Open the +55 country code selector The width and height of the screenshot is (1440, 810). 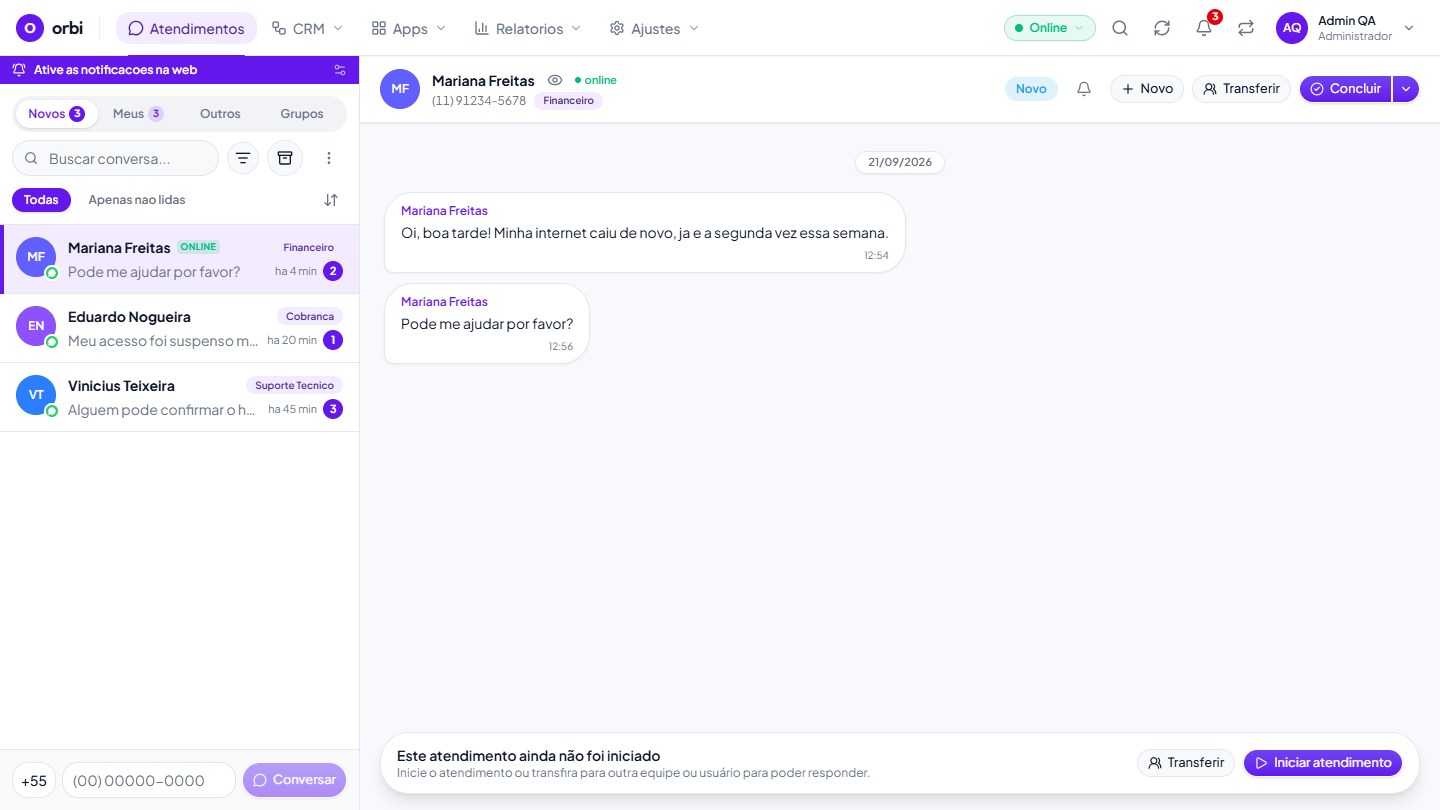tap(34, 780)
